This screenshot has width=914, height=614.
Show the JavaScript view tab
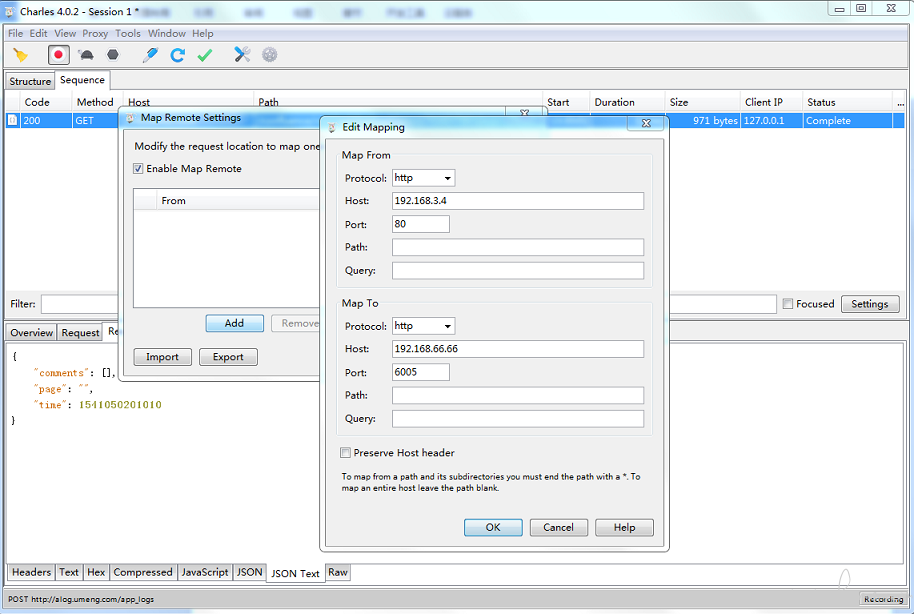pos(205,572)
